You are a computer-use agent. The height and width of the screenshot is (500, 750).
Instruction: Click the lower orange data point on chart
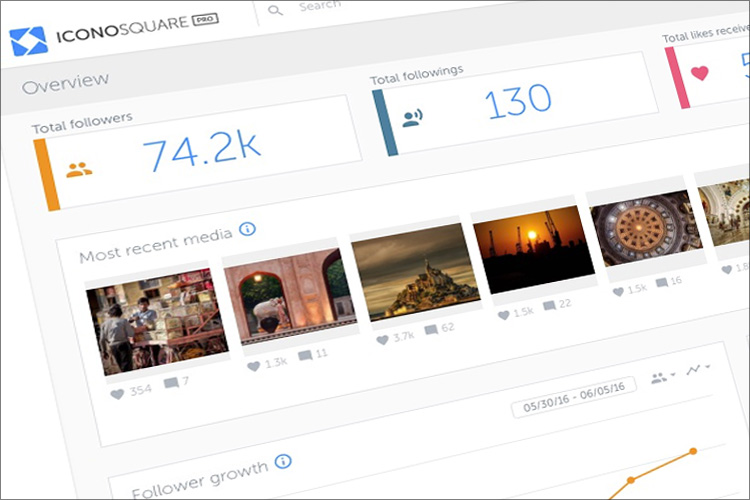click(631, 479)
